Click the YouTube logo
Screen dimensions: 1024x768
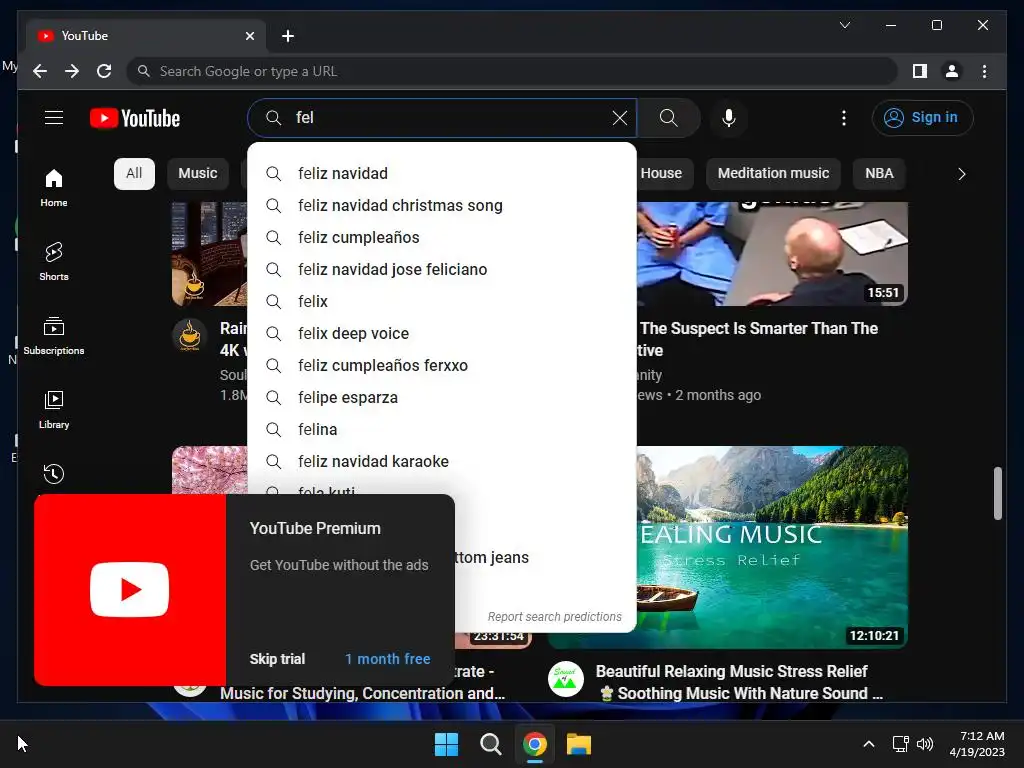click(x=135, y=118)
